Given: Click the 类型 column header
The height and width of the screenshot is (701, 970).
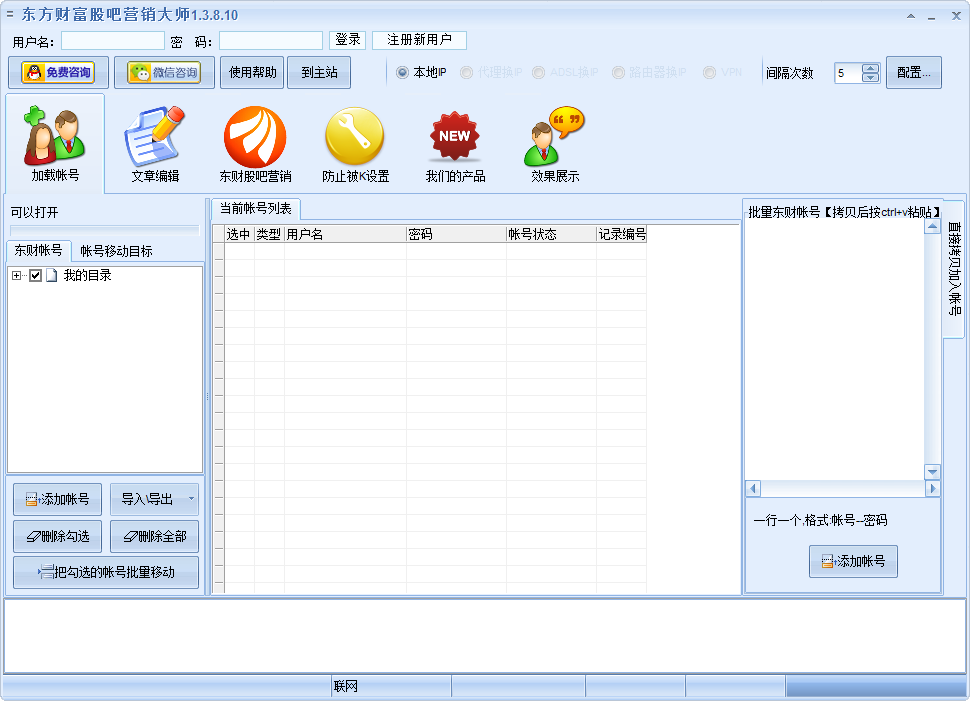Looking at the screenshot, I should (269, 234).
